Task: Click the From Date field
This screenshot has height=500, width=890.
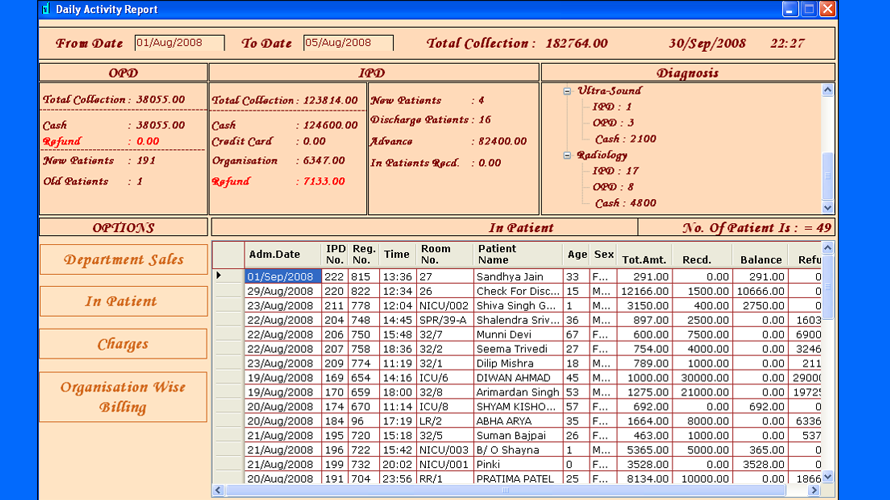Action: coord(178,43)
